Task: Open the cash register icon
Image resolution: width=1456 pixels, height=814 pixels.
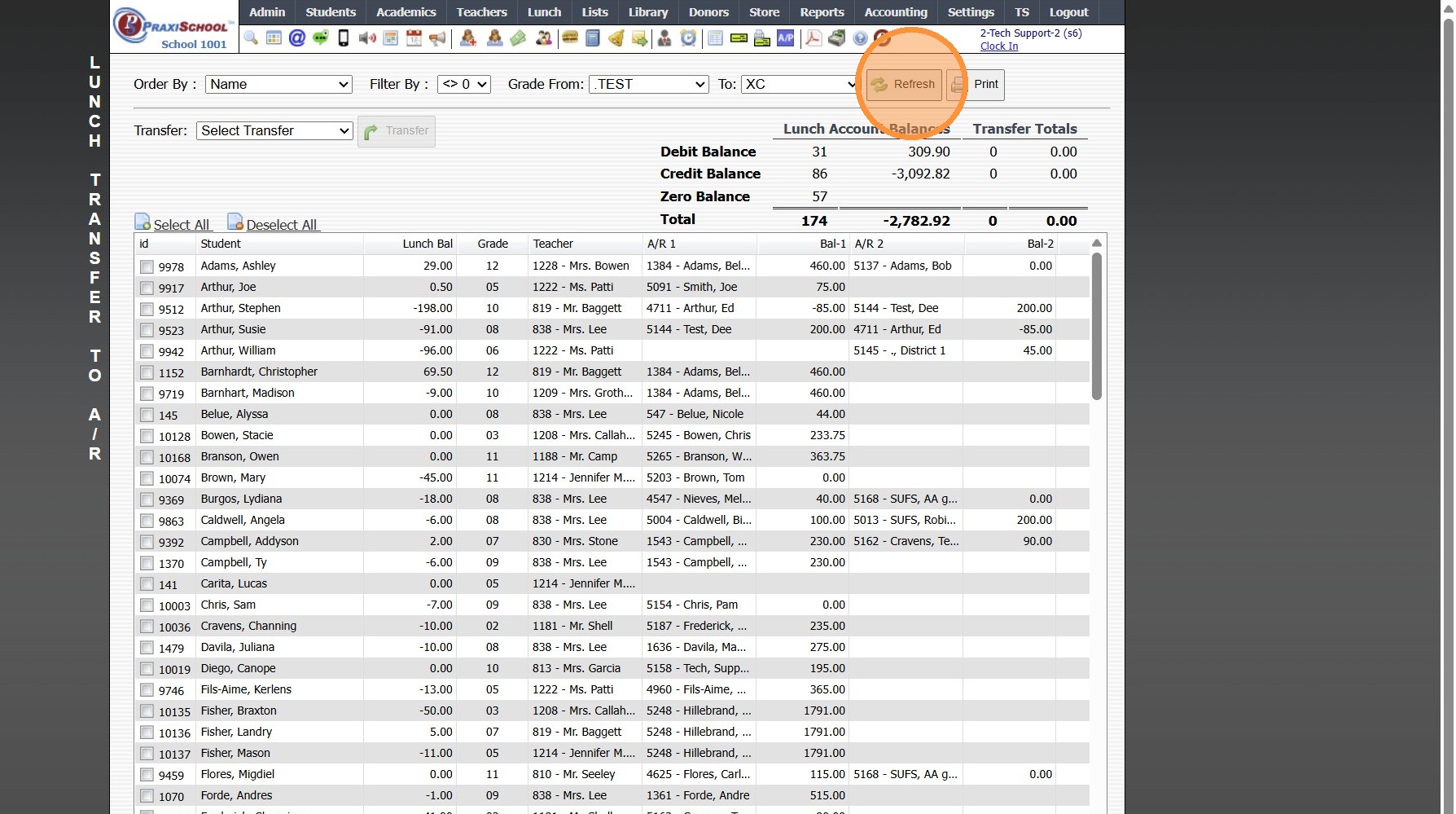Action: tap(836, 38)
